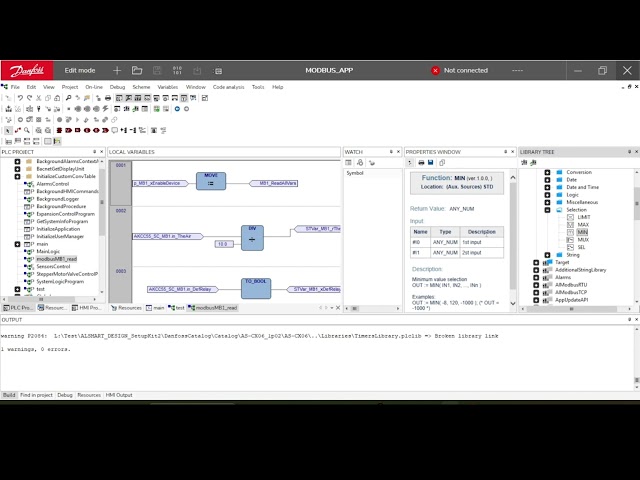Screen dimensions: 640x480
Task: Select the pointer selection tool
Action: coord(8,130)
